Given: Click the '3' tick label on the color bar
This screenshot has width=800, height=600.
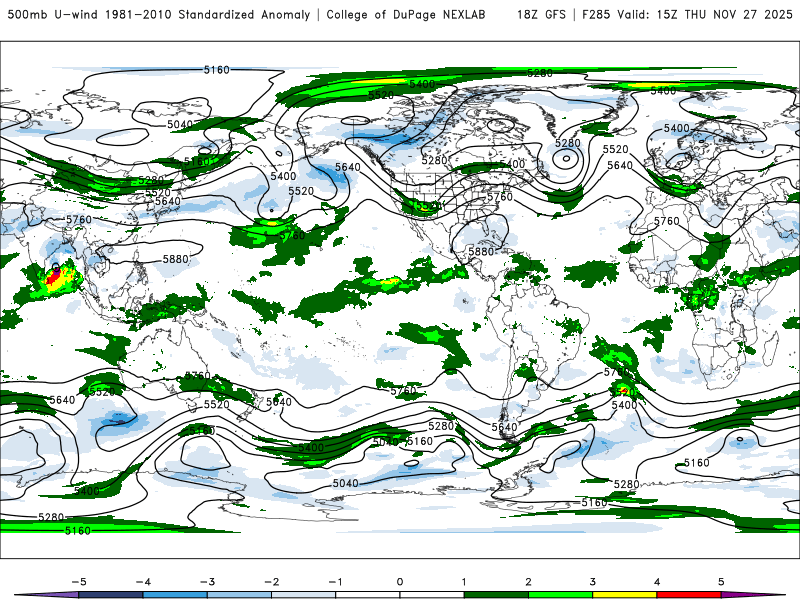Looking at the screenshot, I should point(593,582).
